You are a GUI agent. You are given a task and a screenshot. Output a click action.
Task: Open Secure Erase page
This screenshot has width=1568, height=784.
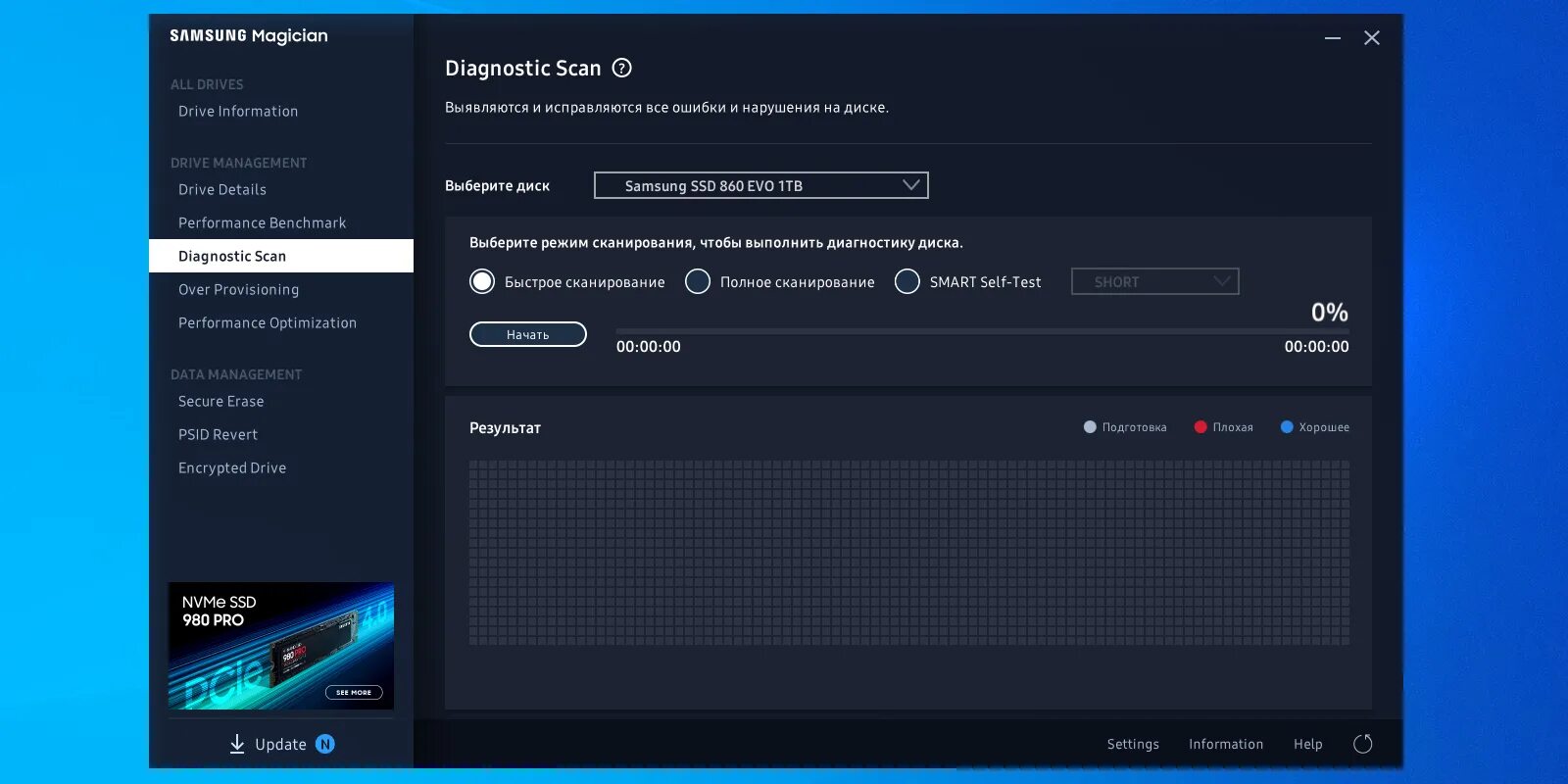[x=221, y=401]
